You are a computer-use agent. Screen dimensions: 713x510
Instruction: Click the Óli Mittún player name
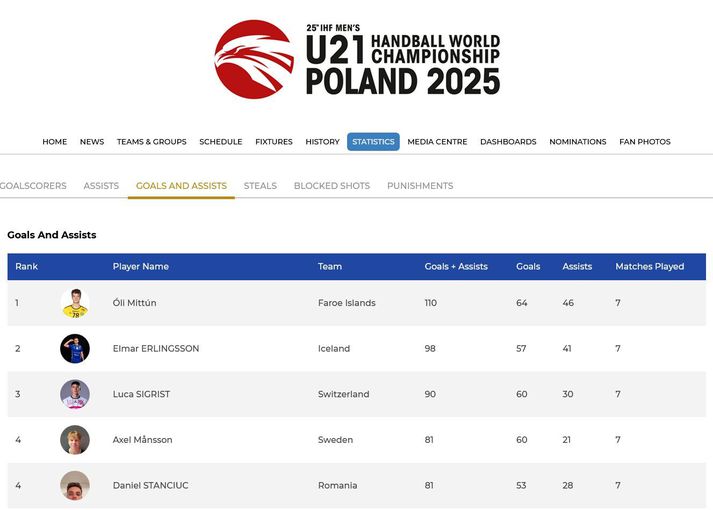click(x=135, y=303)
